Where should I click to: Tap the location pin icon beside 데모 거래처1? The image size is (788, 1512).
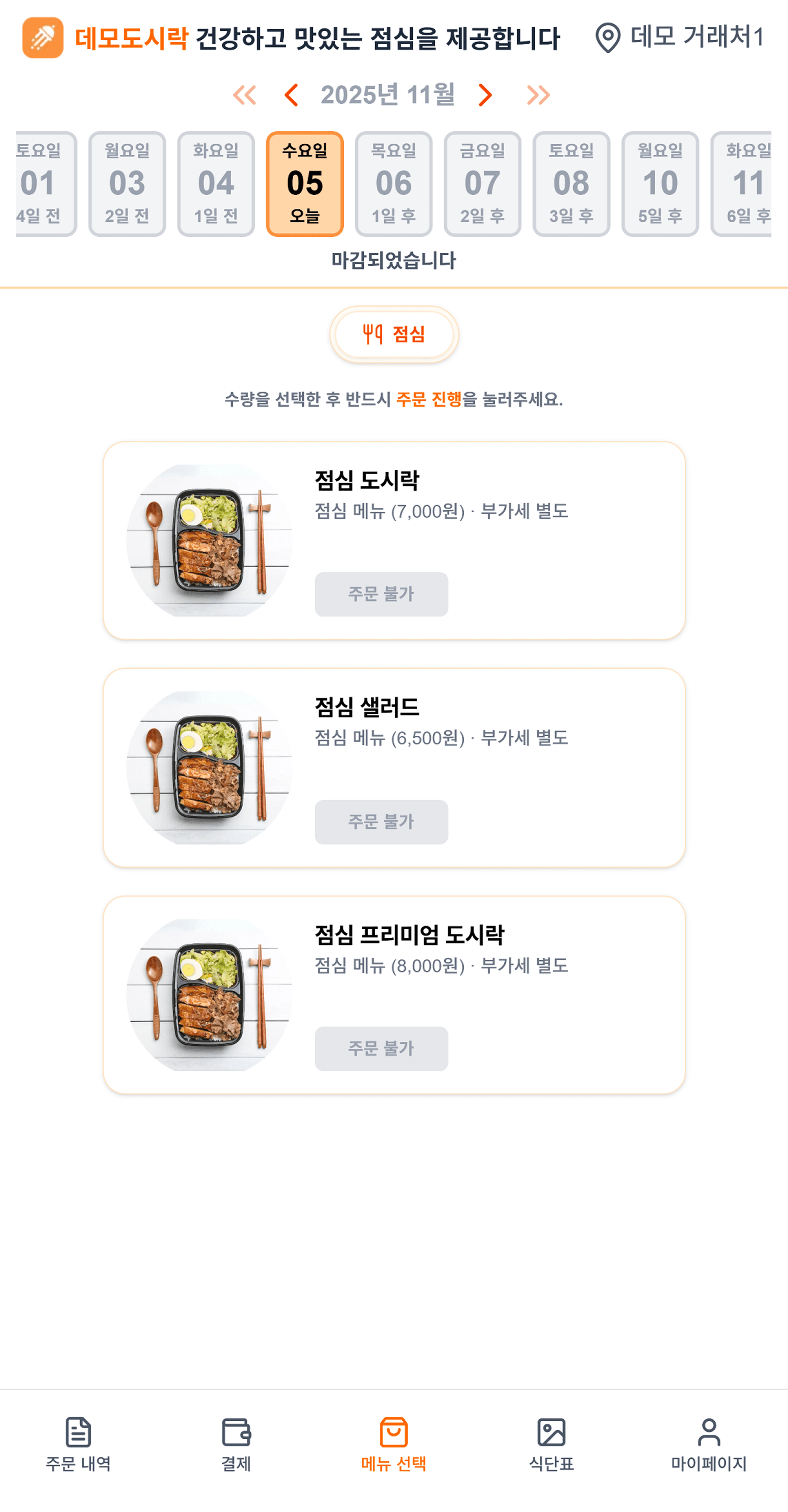click(x=608, y=37)
